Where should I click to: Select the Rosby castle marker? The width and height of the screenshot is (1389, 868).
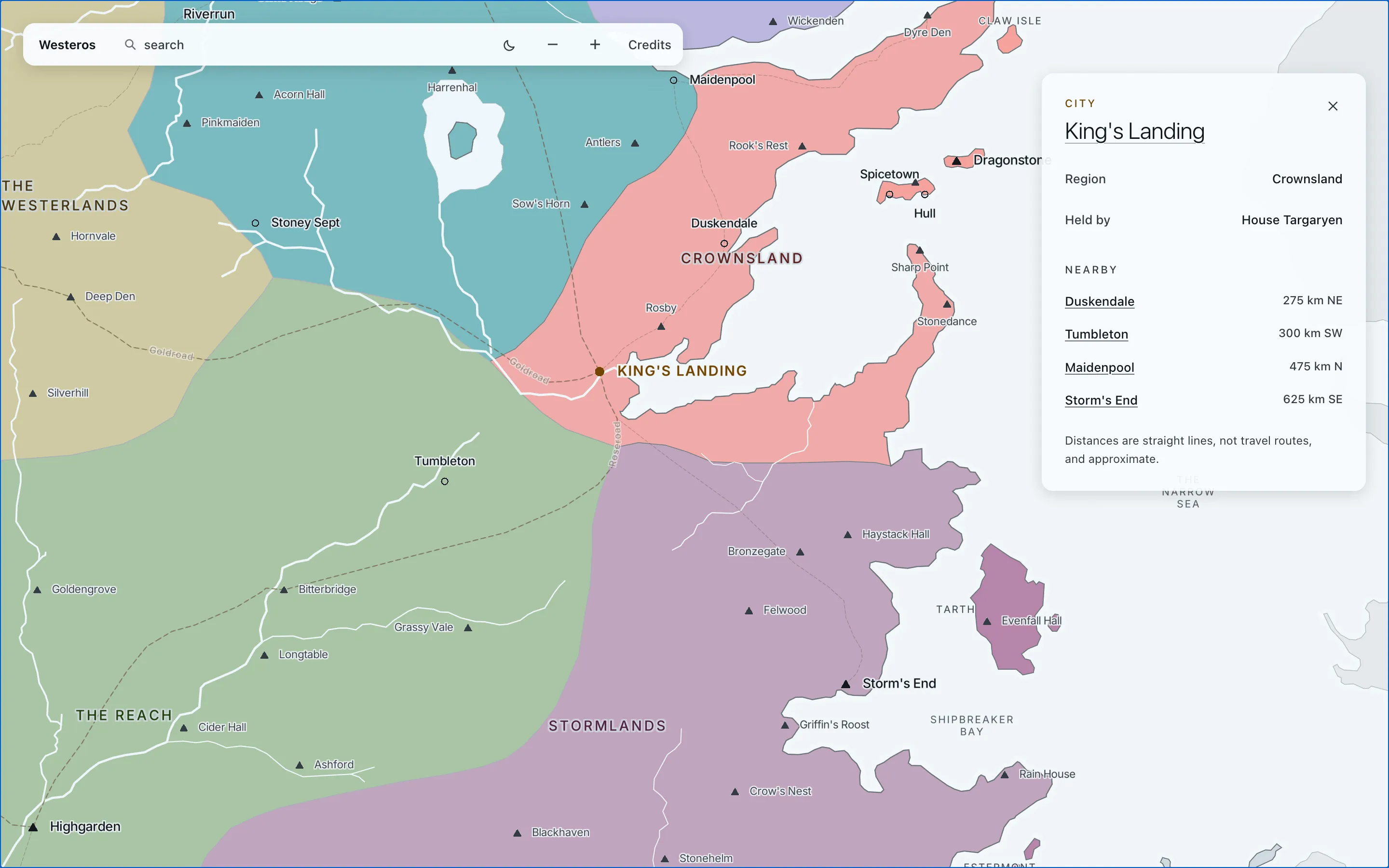[x=661, y=326]
